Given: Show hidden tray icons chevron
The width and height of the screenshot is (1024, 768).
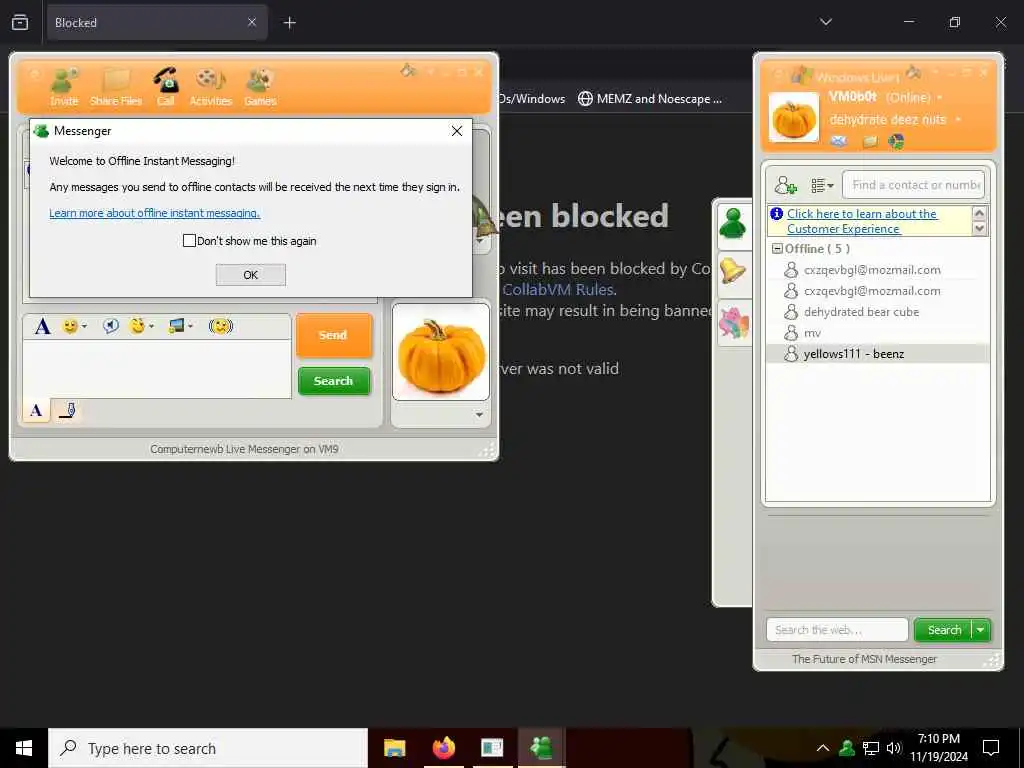Looking at the screenshot, I should (x=823, y=748).
